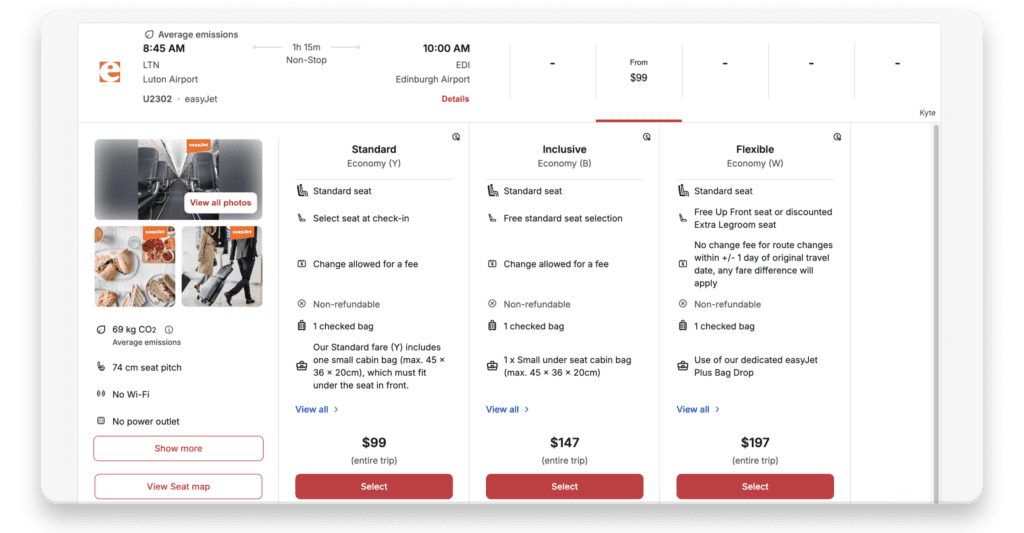
Task: Open the View Seat map button
Action: (178, 487)
